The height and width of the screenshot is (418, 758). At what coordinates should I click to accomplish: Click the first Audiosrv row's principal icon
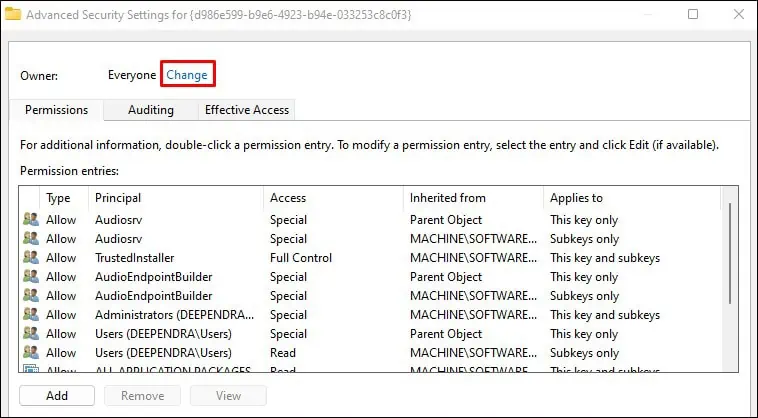30,220
